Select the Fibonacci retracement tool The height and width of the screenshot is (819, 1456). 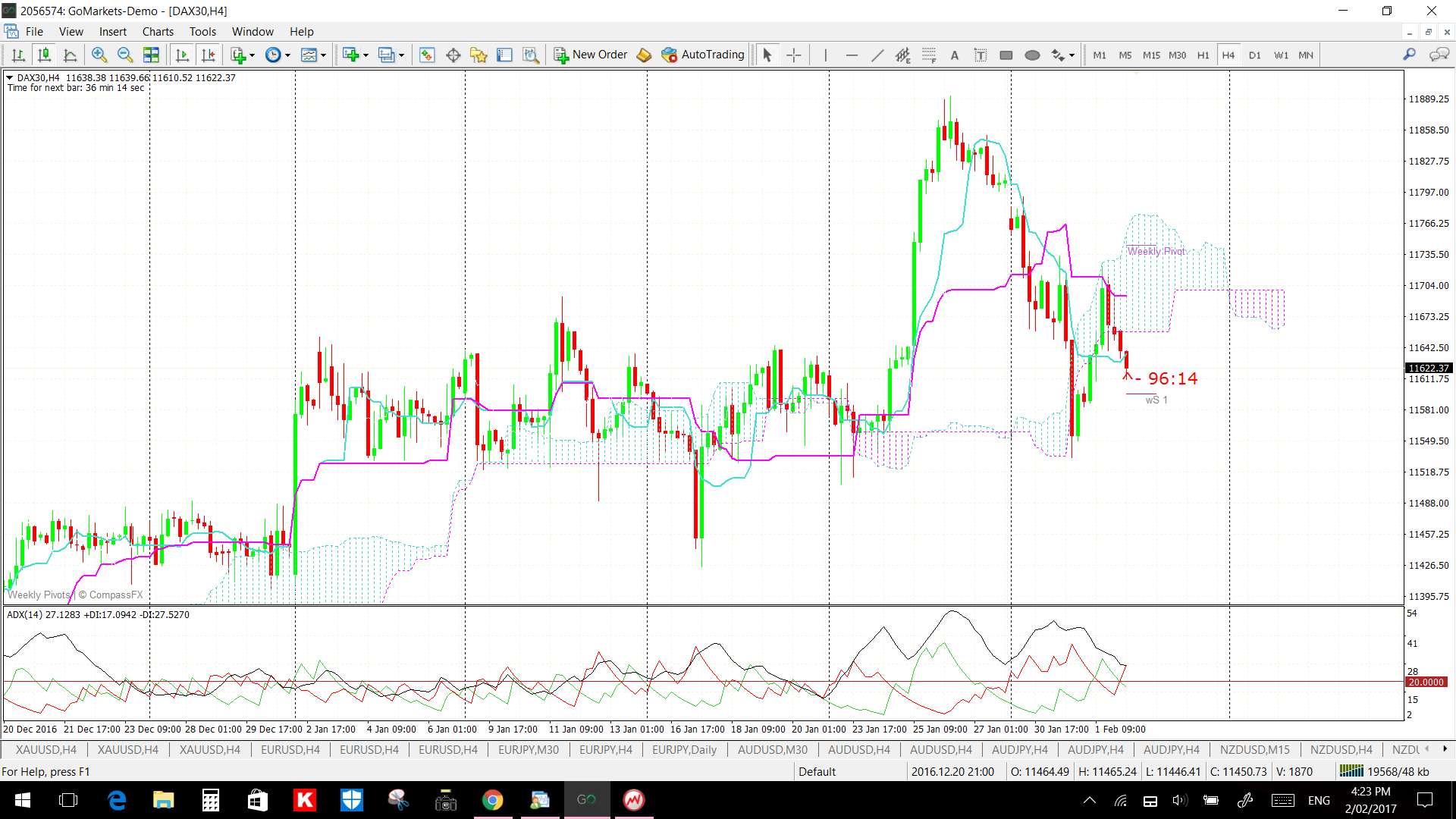[929, 55]
